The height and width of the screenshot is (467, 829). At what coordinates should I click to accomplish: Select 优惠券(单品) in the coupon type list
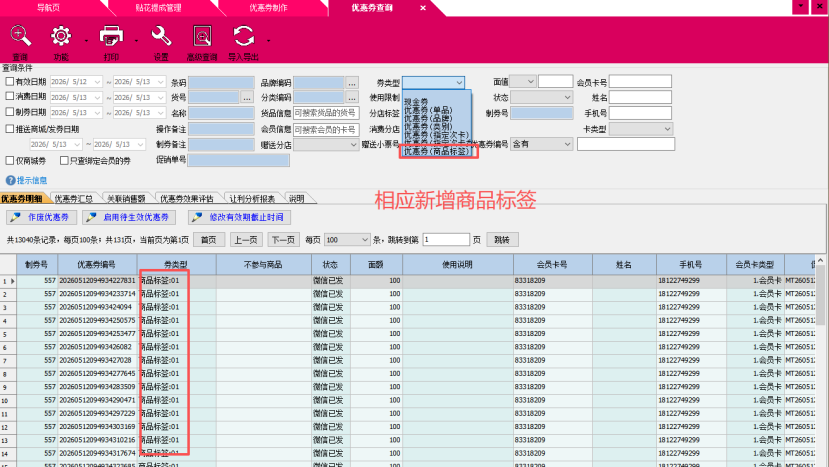point(428,109)
